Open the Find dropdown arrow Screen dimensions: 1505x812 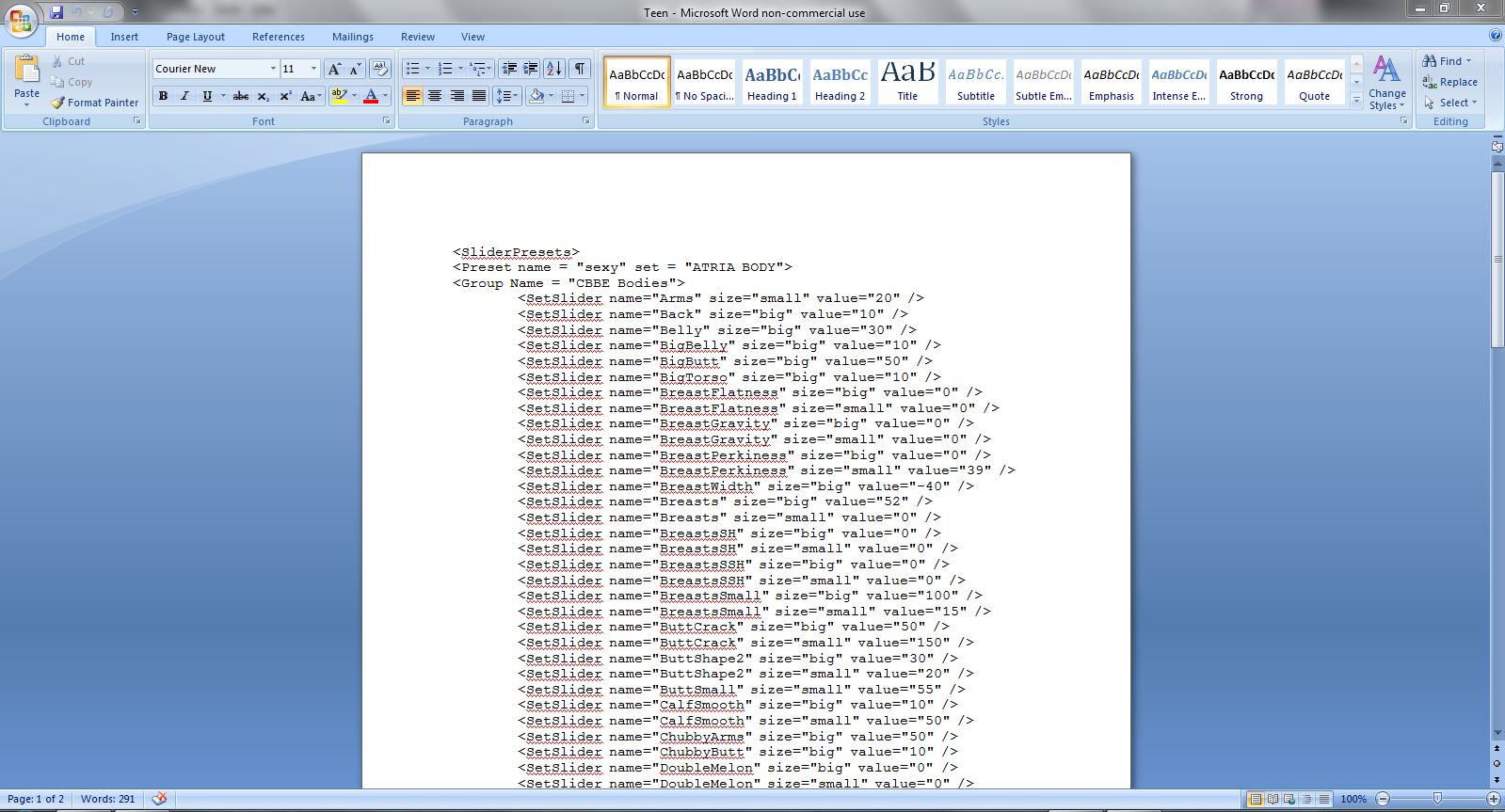tap(1468, 61)
